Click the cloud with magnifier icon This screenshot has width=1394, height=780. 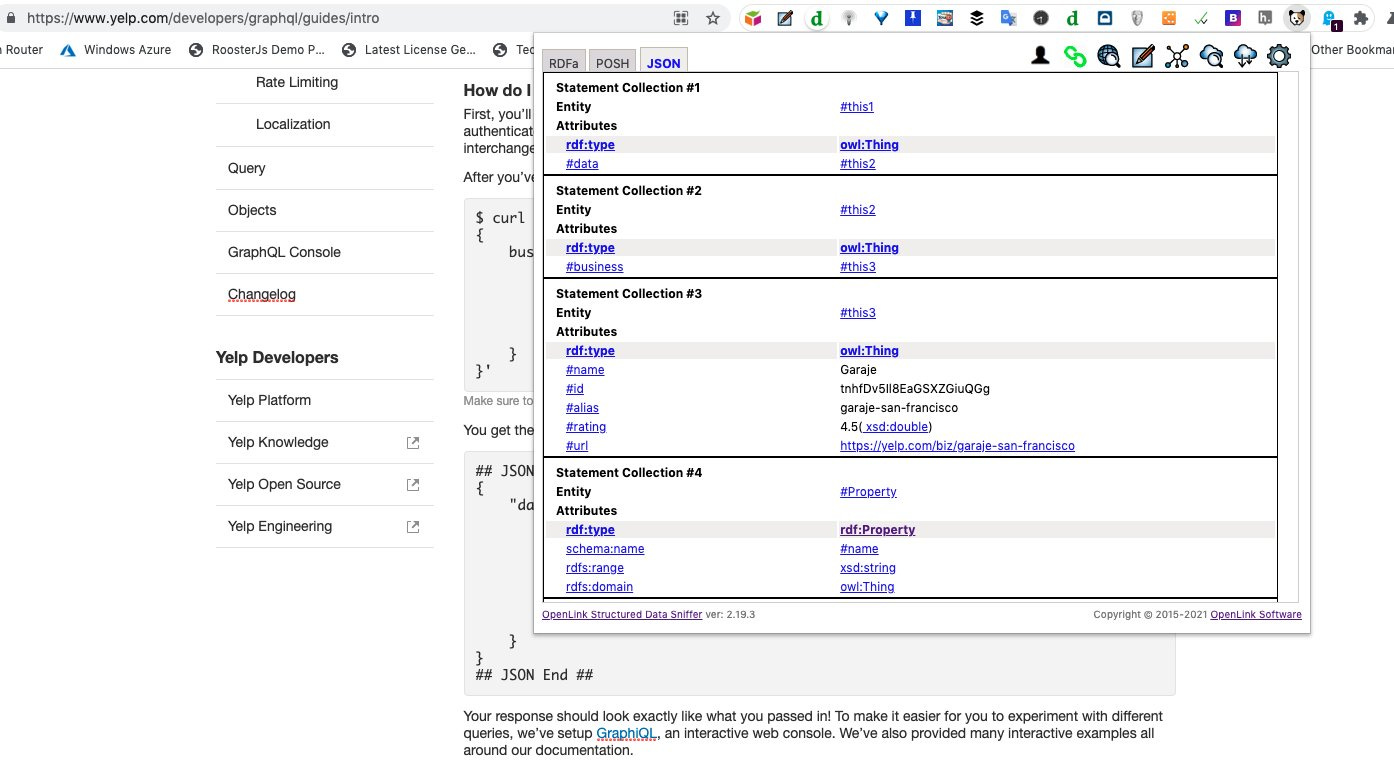point(1211,57)
